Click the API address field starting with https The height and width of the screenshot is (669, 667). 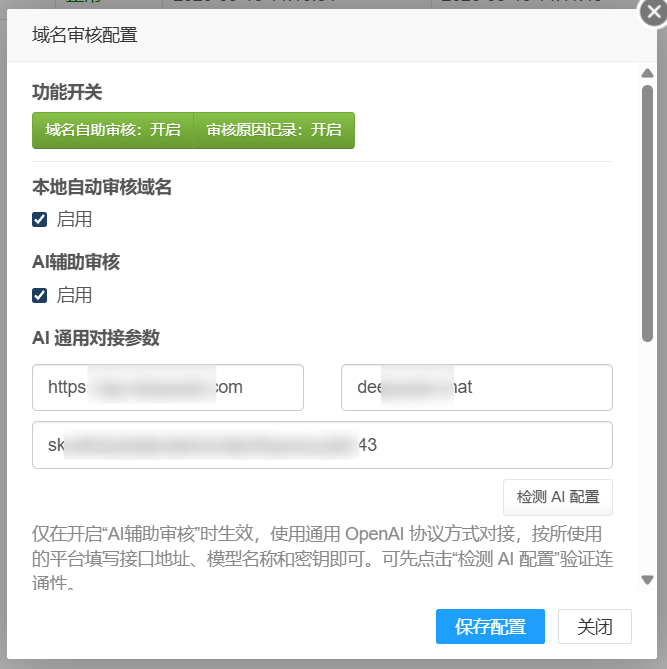[168, 387]
